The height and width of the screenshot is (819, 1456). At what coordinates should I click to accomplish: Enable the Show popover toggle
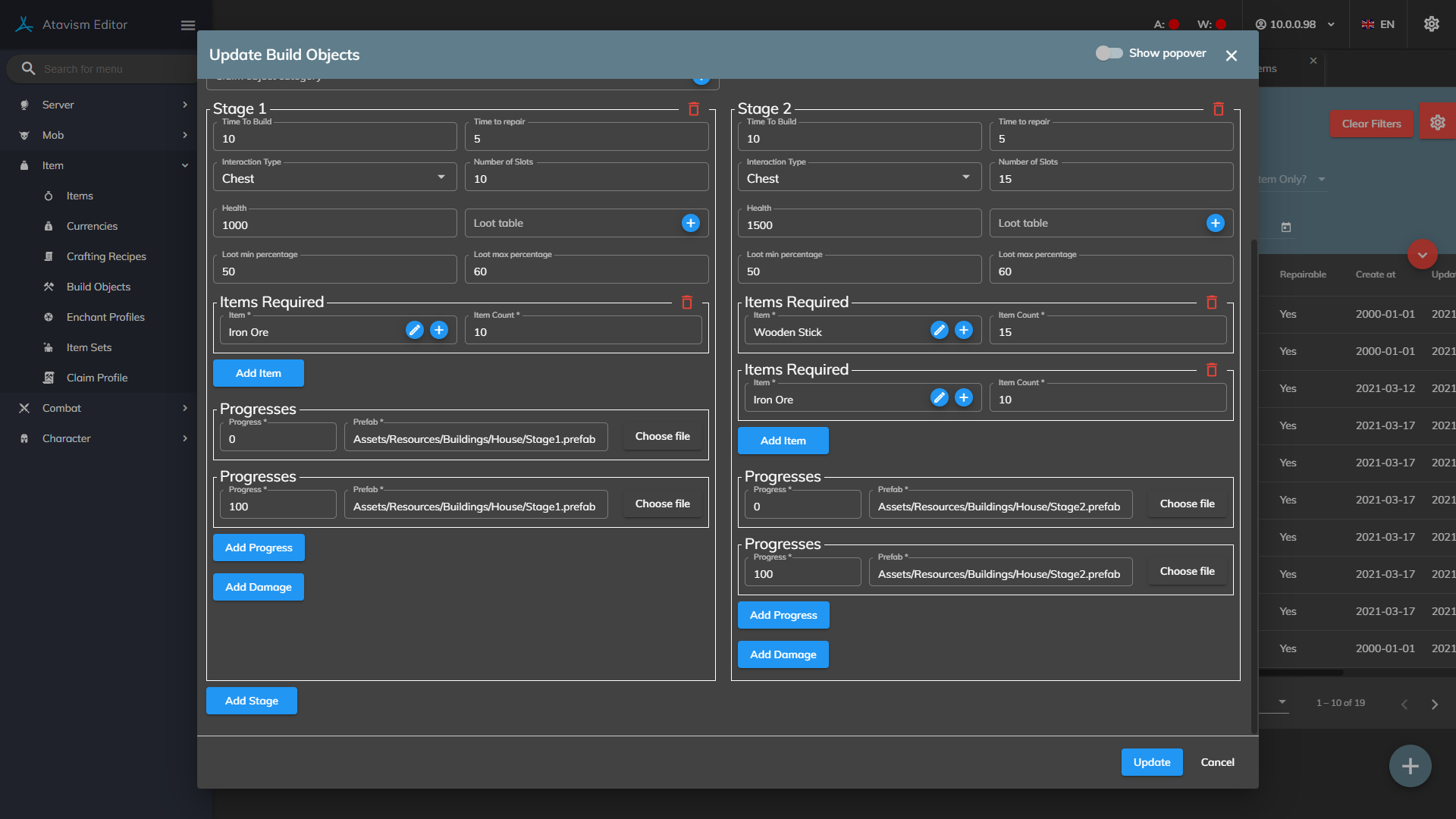pyautogui.click(x=1109, y=53)
